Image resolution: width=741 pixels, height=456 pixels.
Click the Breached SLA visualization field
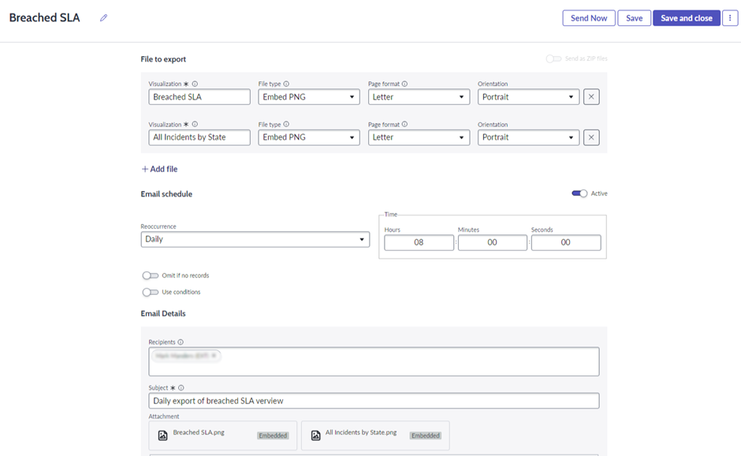tap(199, 97)
